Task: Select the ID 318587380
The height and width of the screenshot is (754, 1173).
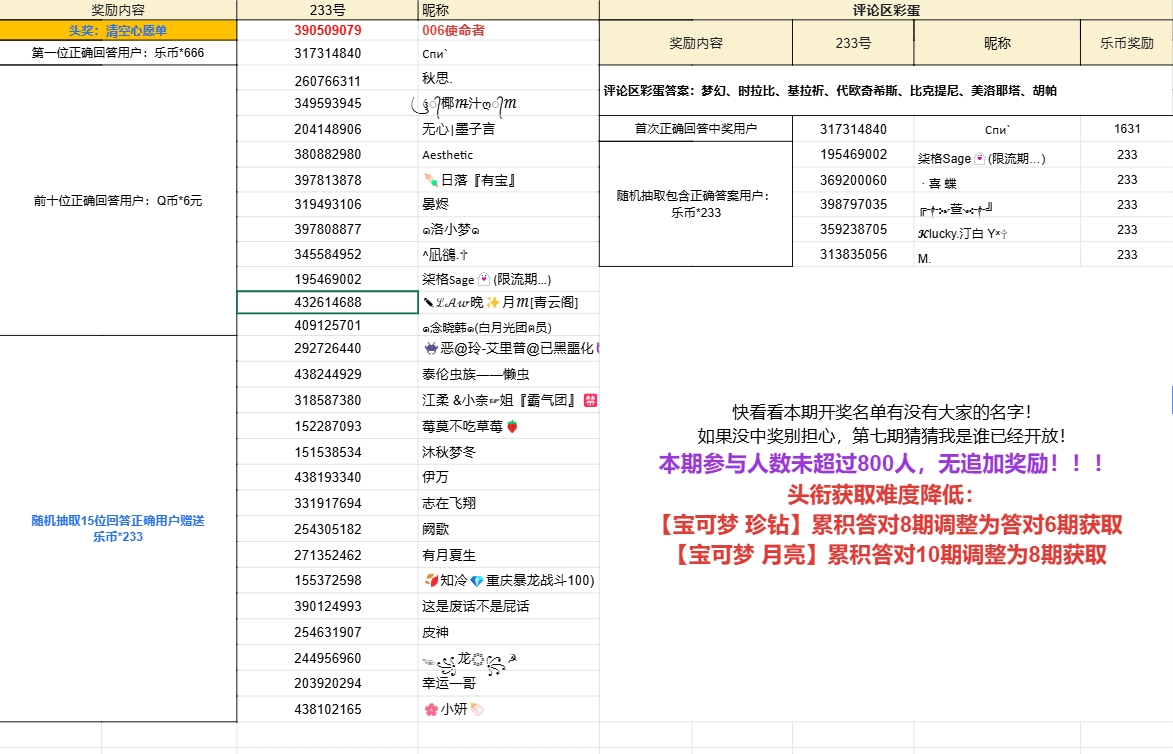Action: 328,400
